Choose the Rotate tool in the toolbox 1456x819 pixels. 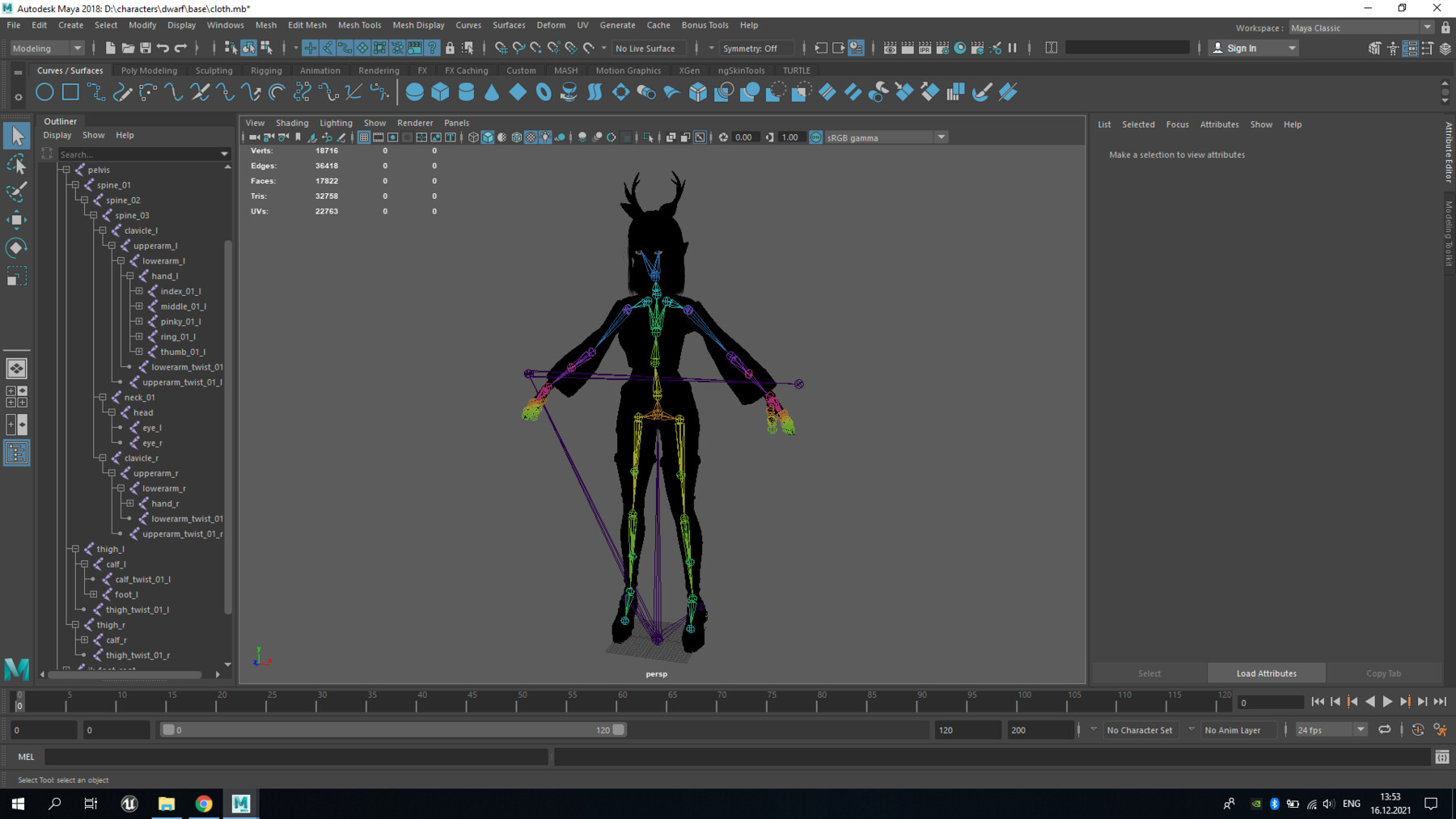click(16, 248)
